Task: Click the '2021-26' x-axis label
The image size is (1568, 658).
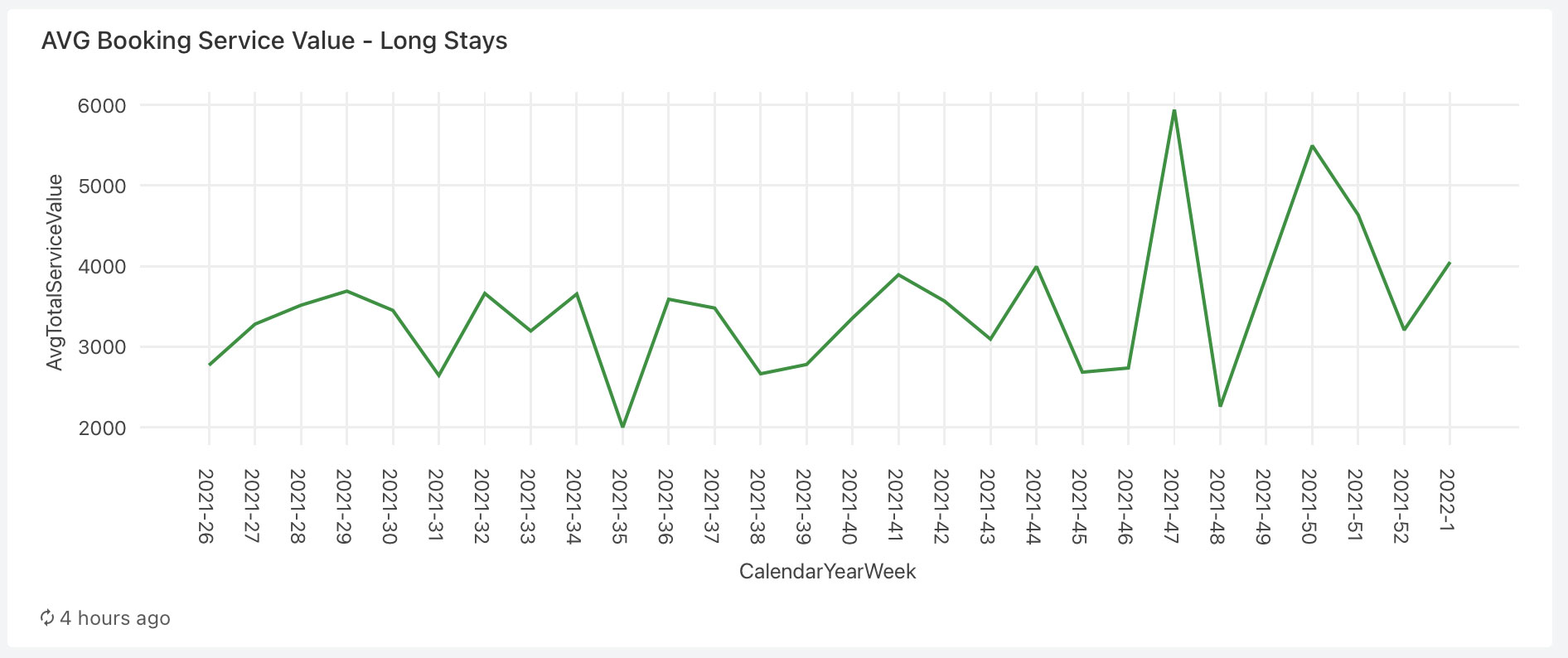Action: [x=206, y=506]
